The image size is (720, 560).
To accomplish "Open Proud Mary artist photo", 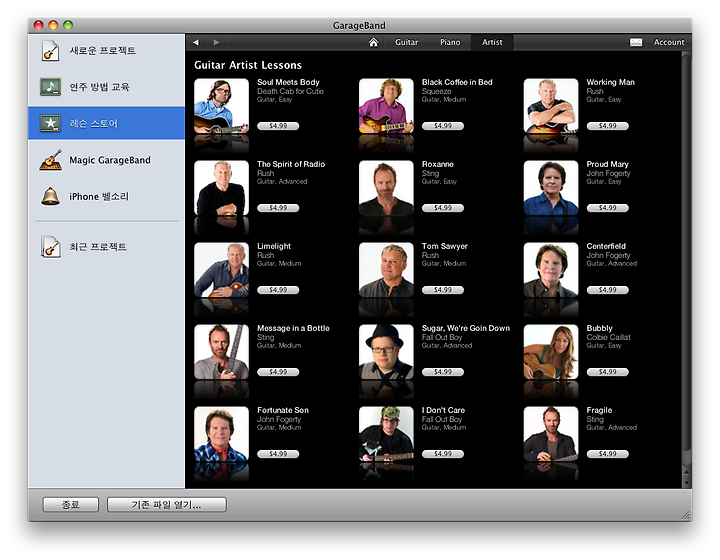I will [x=551, y=188].
